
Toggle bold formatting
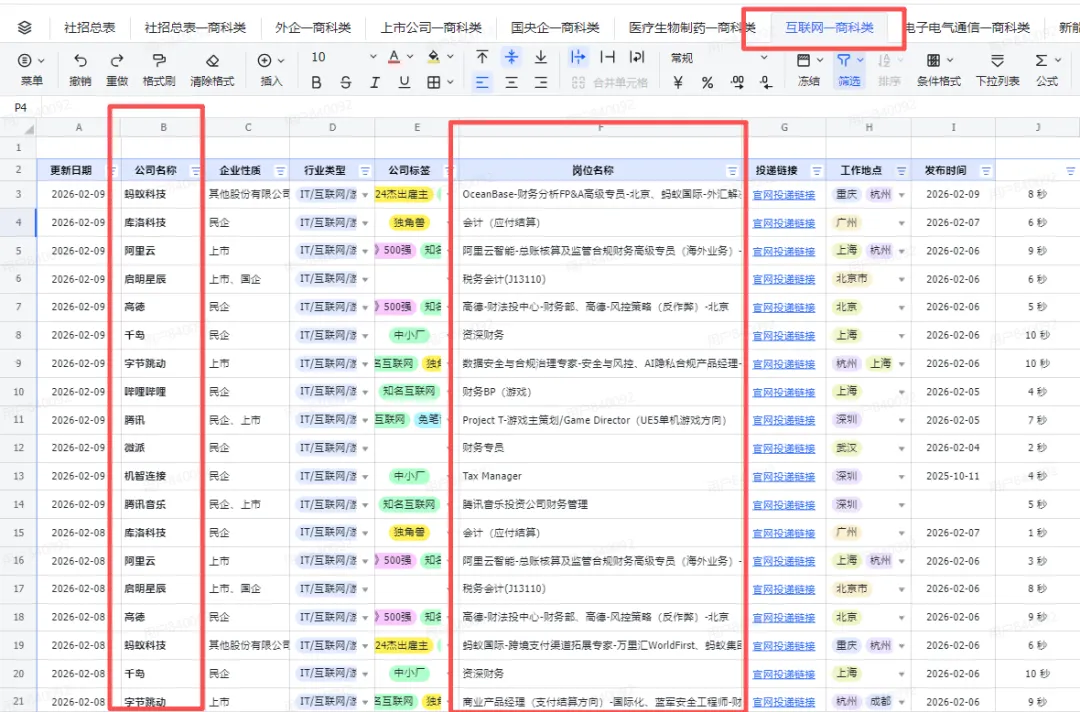point(316,83)
